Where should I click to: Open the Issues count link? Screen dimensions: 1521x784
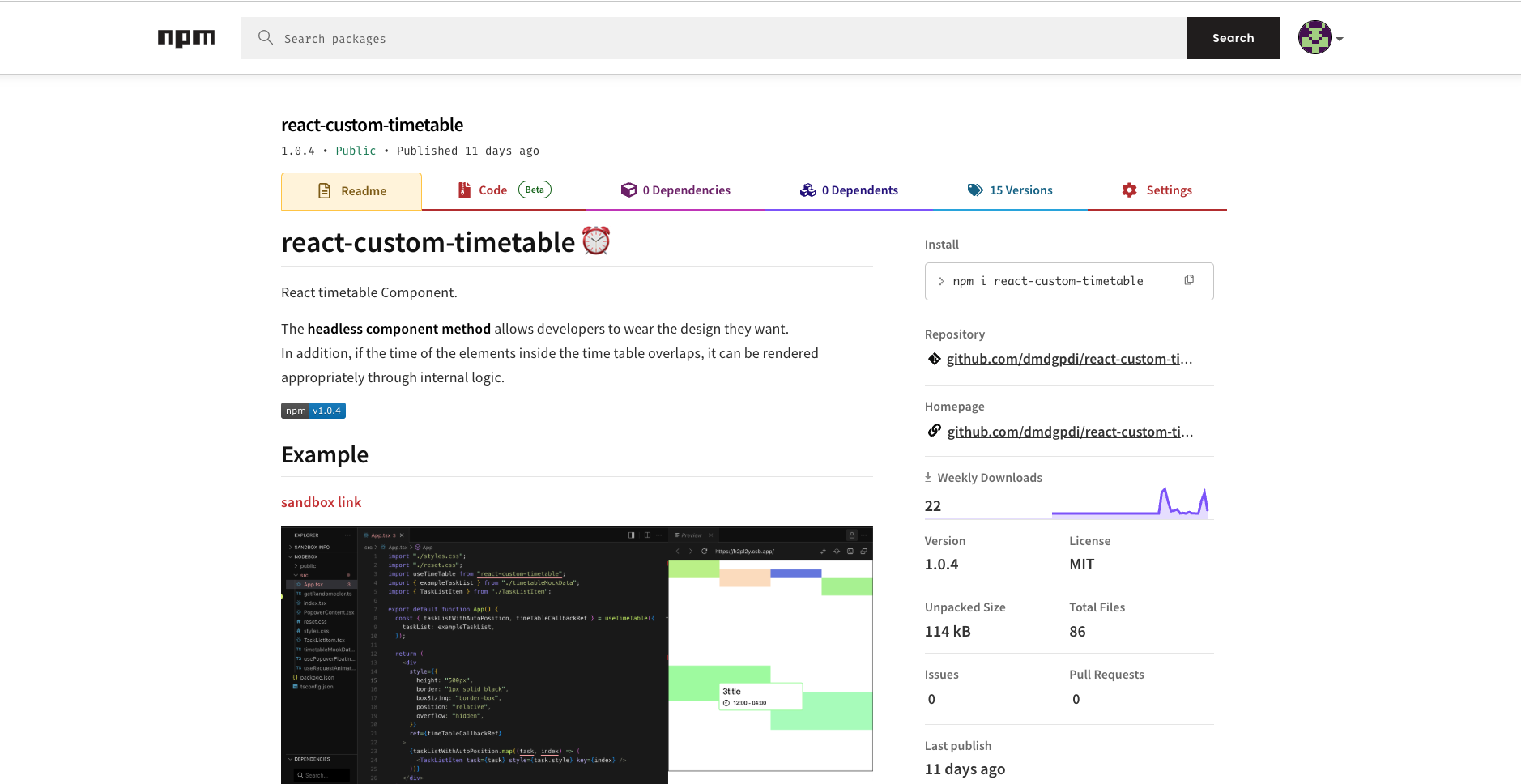[931, 699]
